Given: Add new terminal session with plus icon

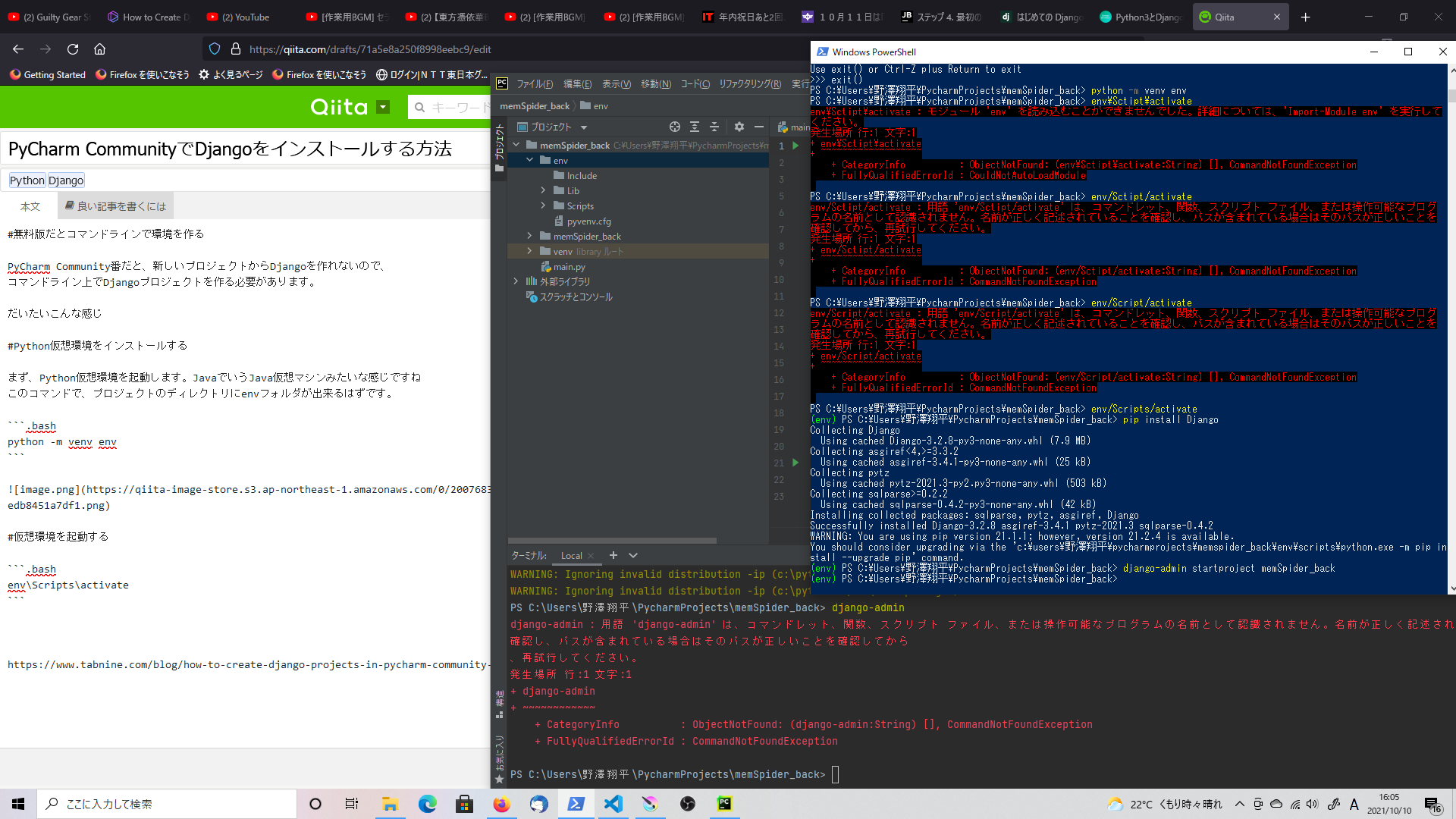Looking at the screenshot, I should [x=613, y=555].
